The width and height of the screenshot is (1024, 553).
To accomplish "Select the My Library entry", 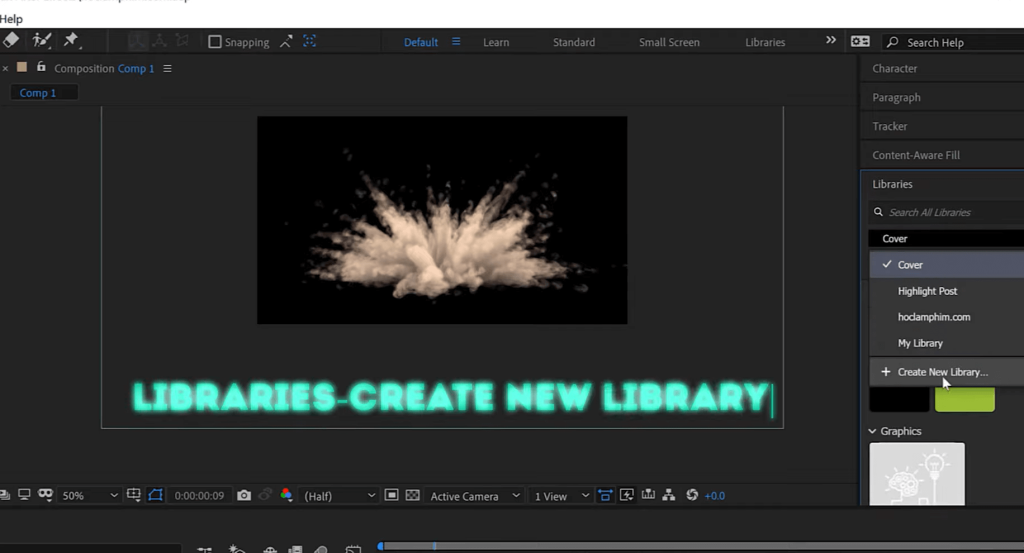I will (946, 343).
